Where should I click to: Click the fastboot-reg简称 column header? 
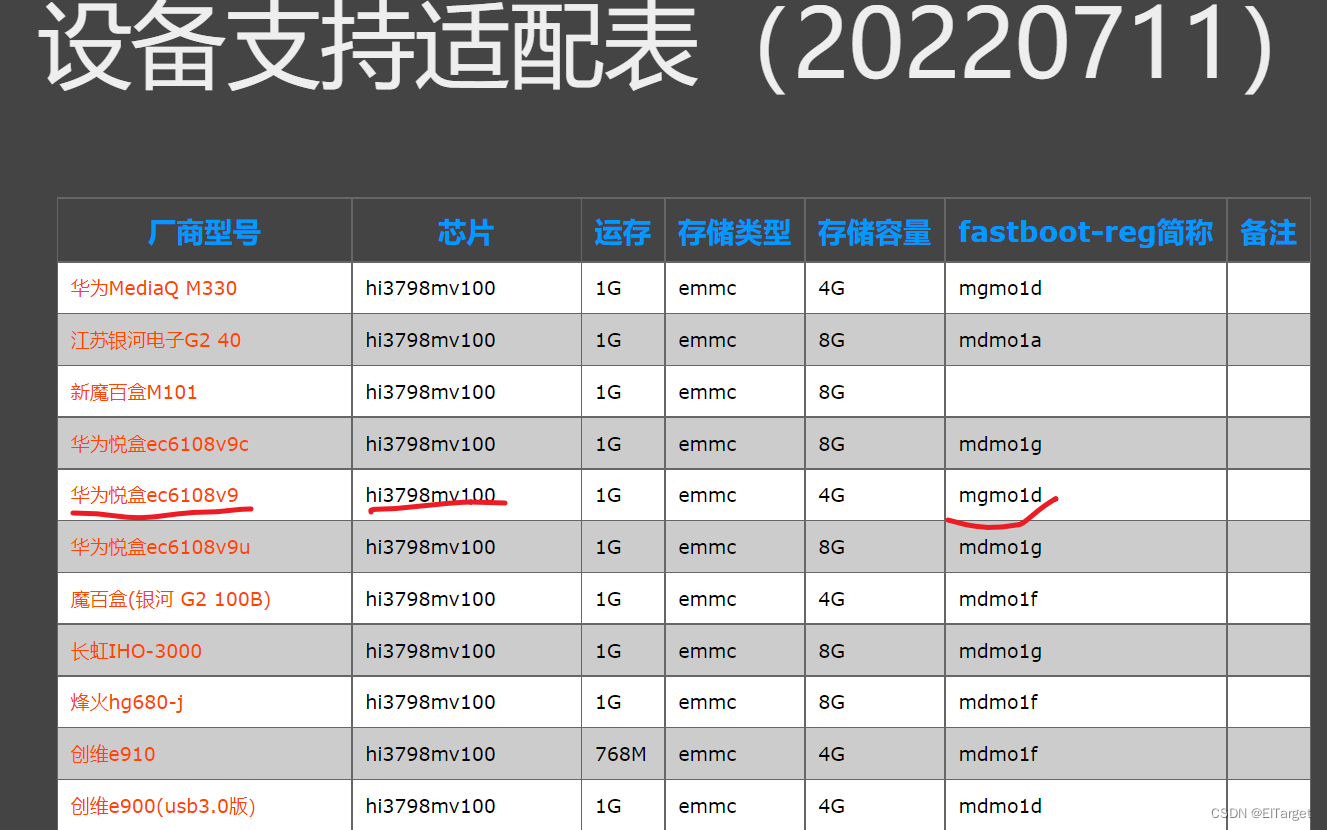point(1085,233)
